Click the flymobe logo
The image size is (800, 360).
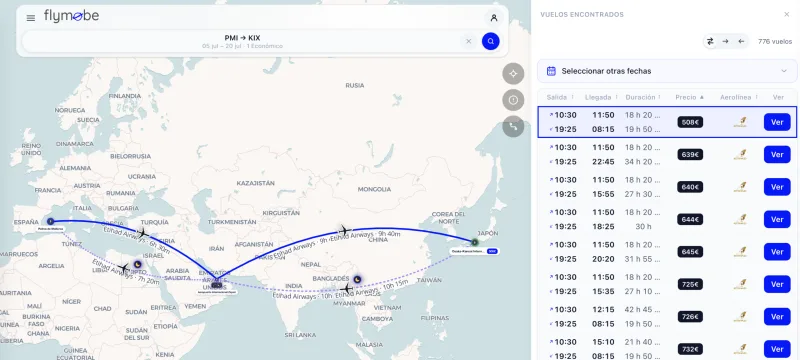click(x=71, y=16)
